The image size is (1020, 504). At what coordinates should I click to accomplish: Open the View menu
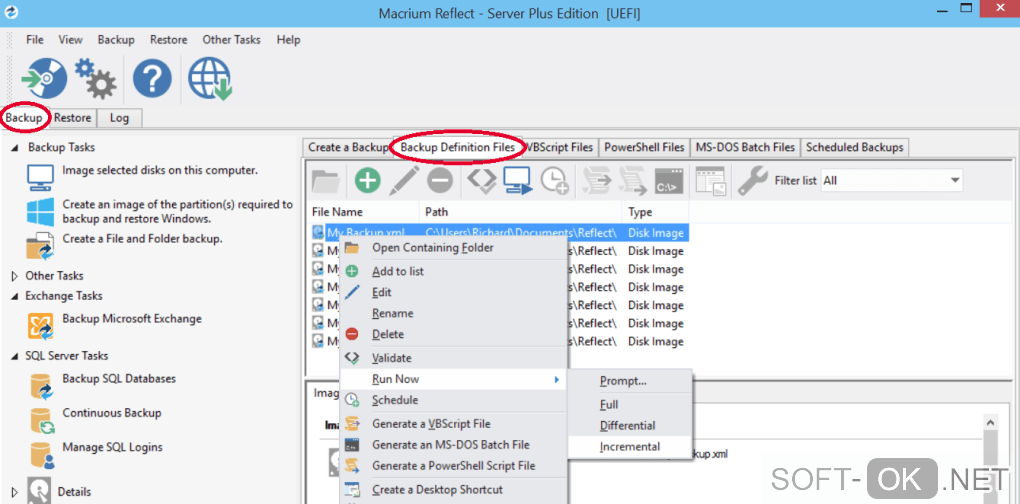[x=70, y=40]
